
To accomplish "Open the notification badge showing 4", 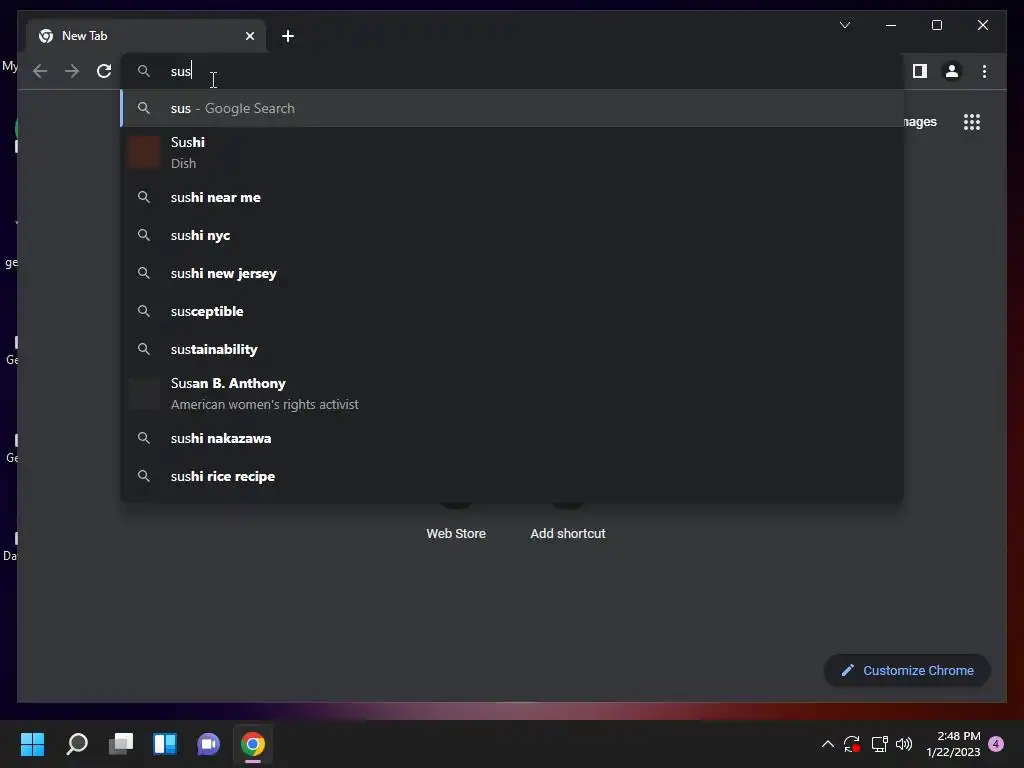I will pyautogui.click(x=996, y=744).
